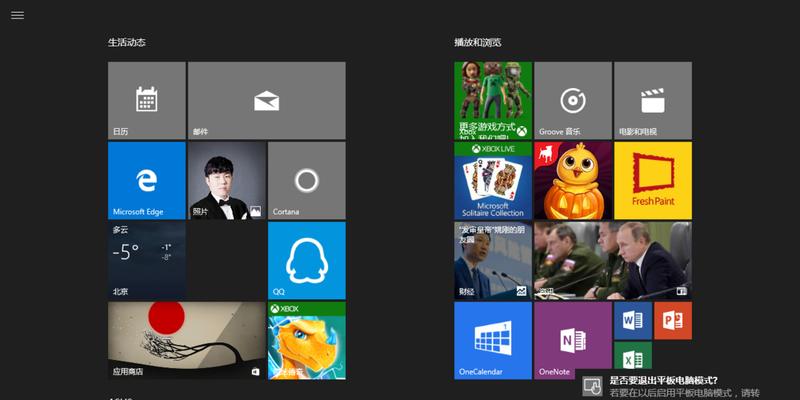Image resolution: width=800 pixels, height=400 pixels.
Task: Open the 日历 calendar tile
Action: pyautogui.click(x=146, y=101)
